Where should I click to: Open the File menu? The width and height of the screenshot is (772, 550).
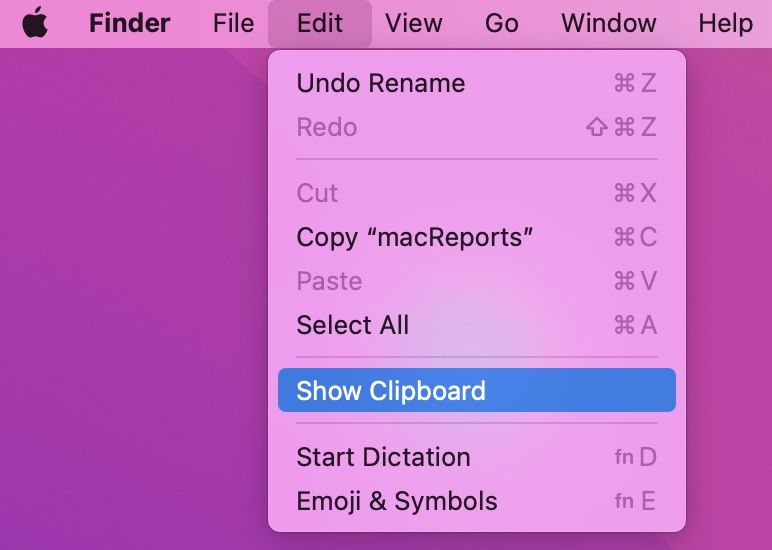233,23
